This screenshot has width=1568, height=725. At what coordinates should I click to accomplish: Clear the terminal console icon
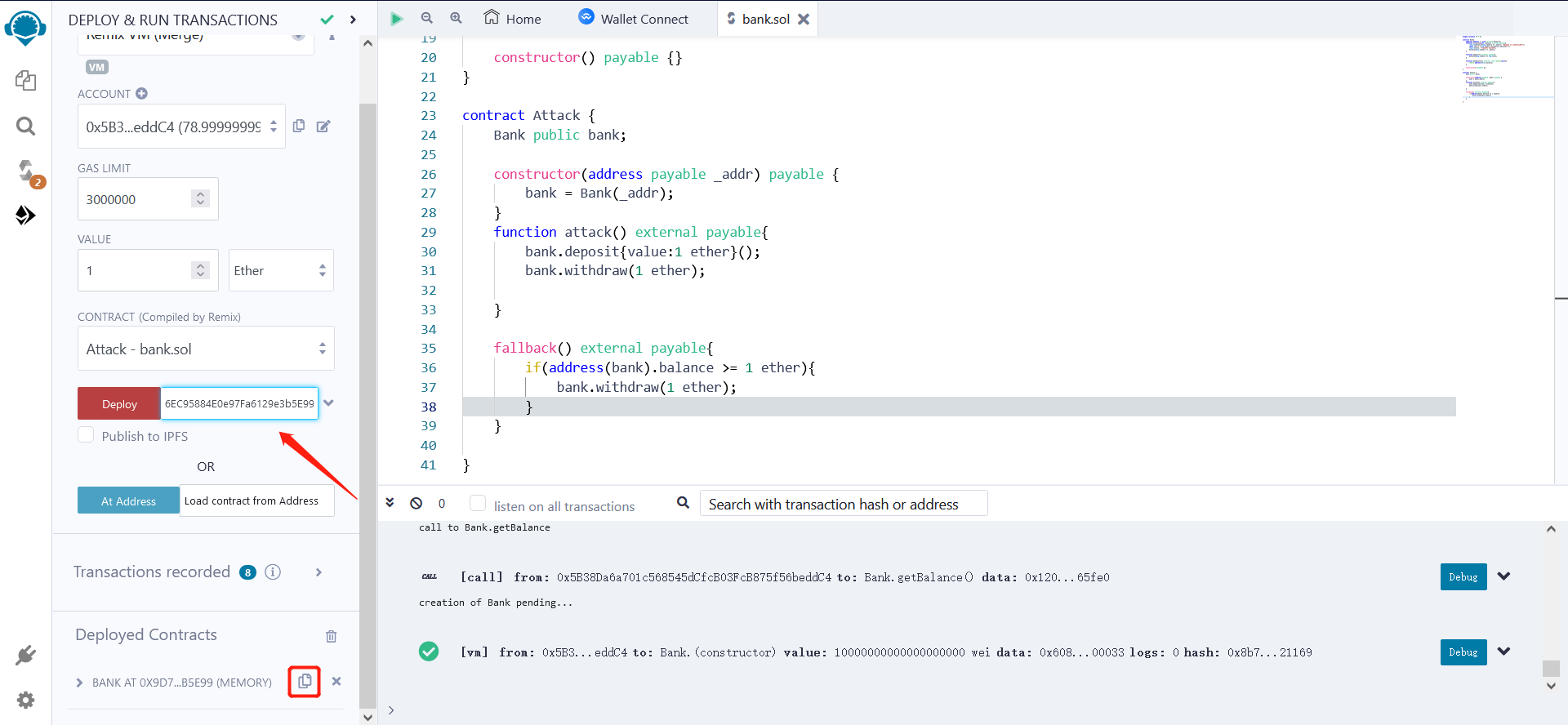pyautogui.click(x=416, y=504)
